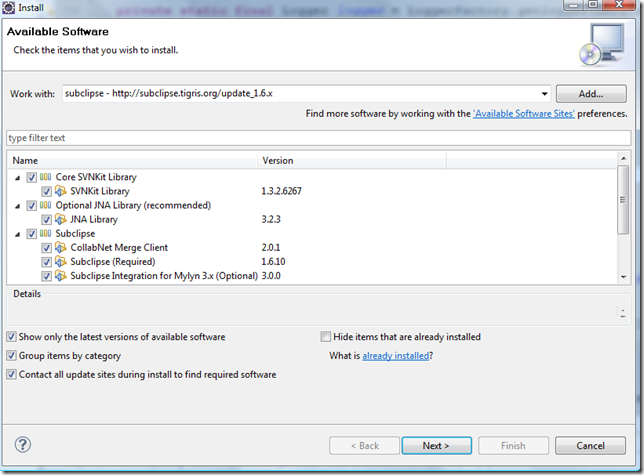Click the Core SVNKit Library category icon

(x=46, y=177)
